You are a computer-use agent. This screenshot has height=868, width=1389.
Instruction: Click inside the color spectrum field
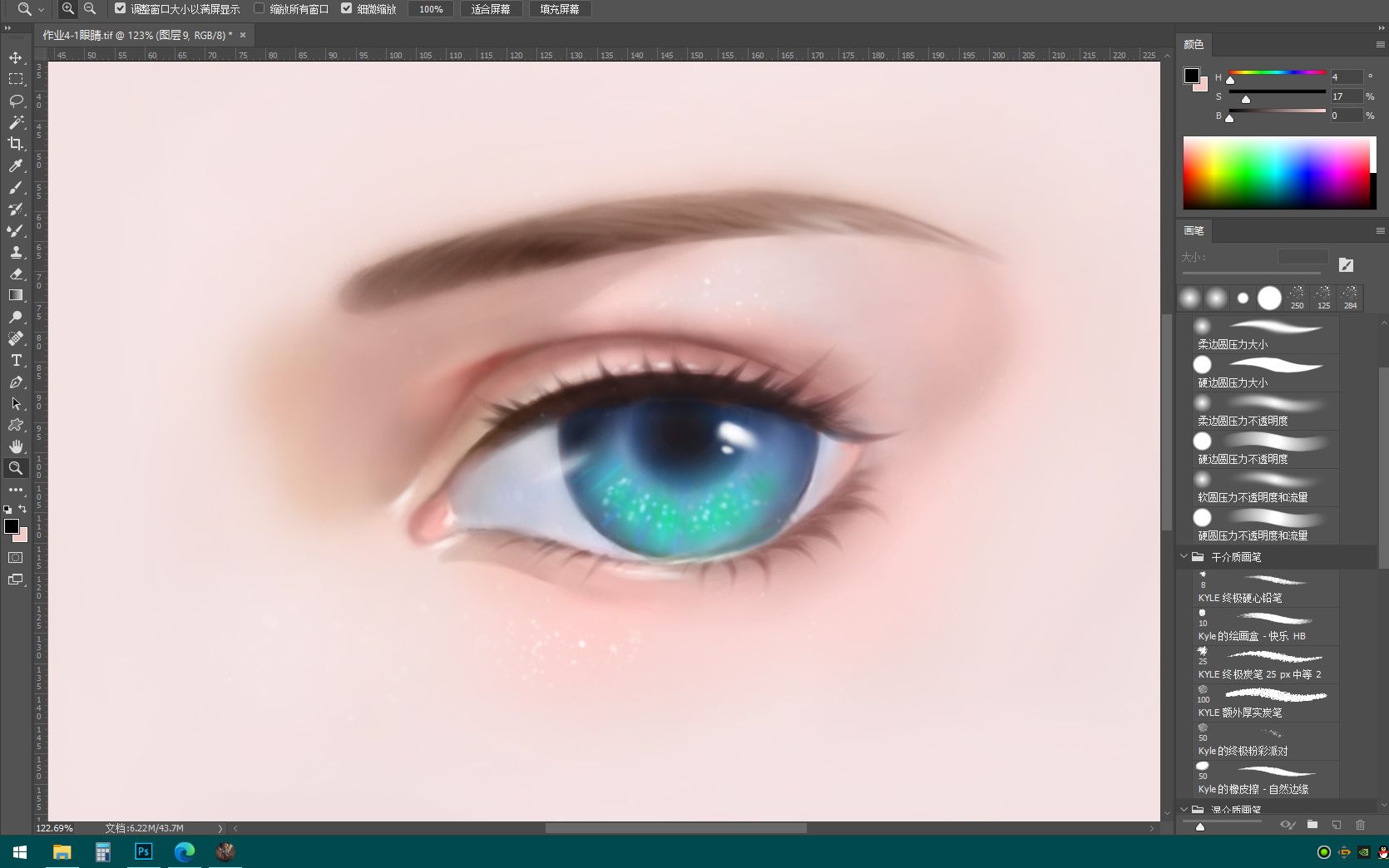(1277, 173)
